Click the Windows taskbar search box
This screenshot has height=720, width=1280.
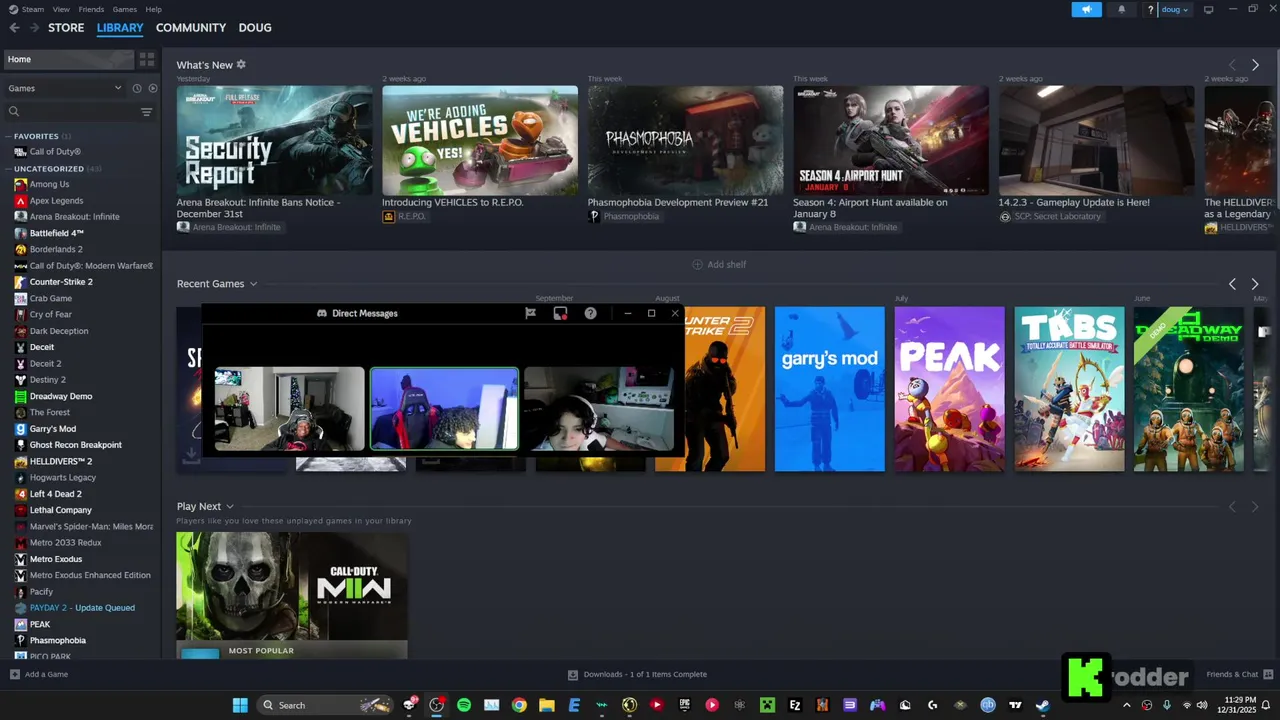coord(326,705)
